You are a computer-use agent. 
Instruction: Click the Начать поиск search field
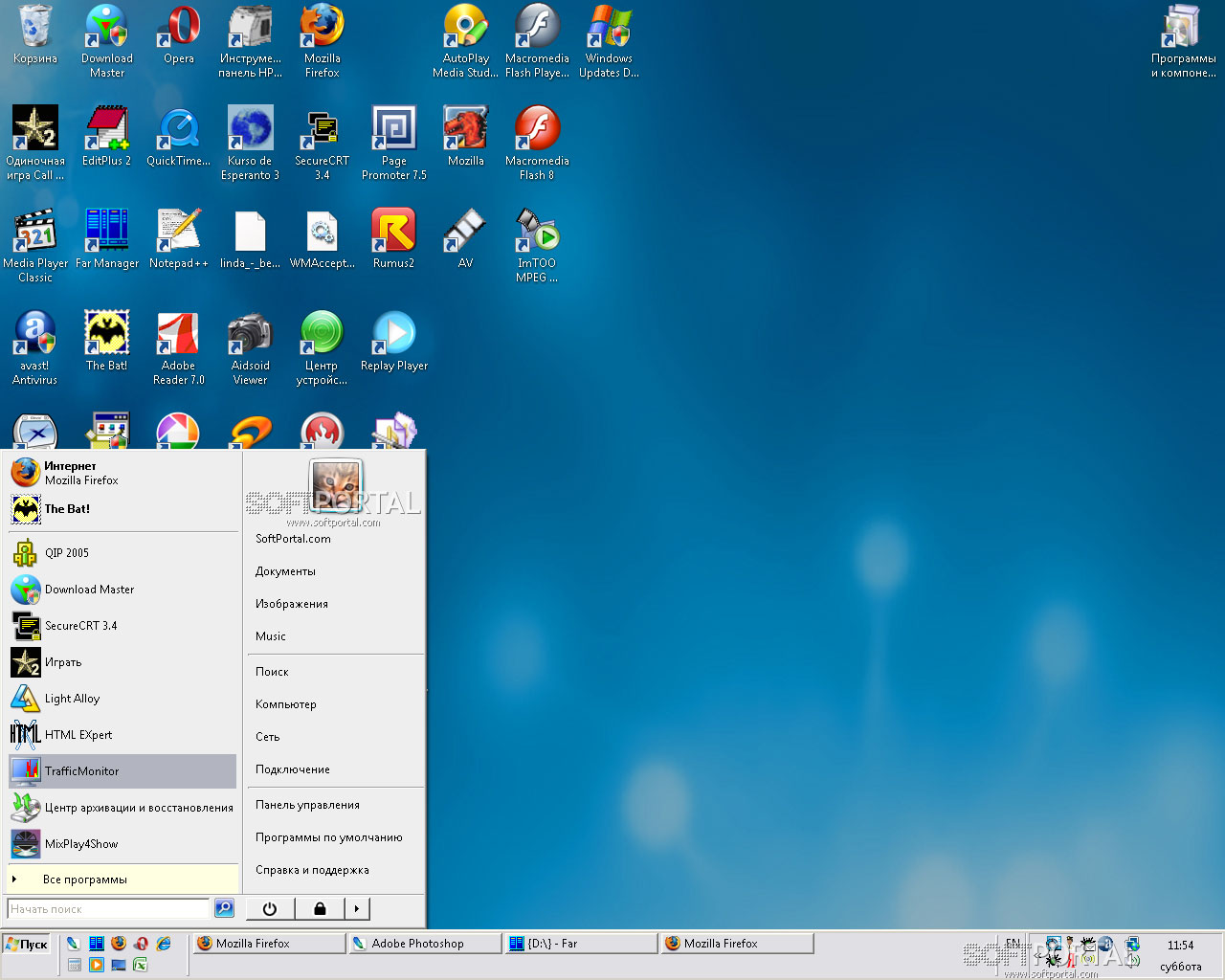coord(108,909)
